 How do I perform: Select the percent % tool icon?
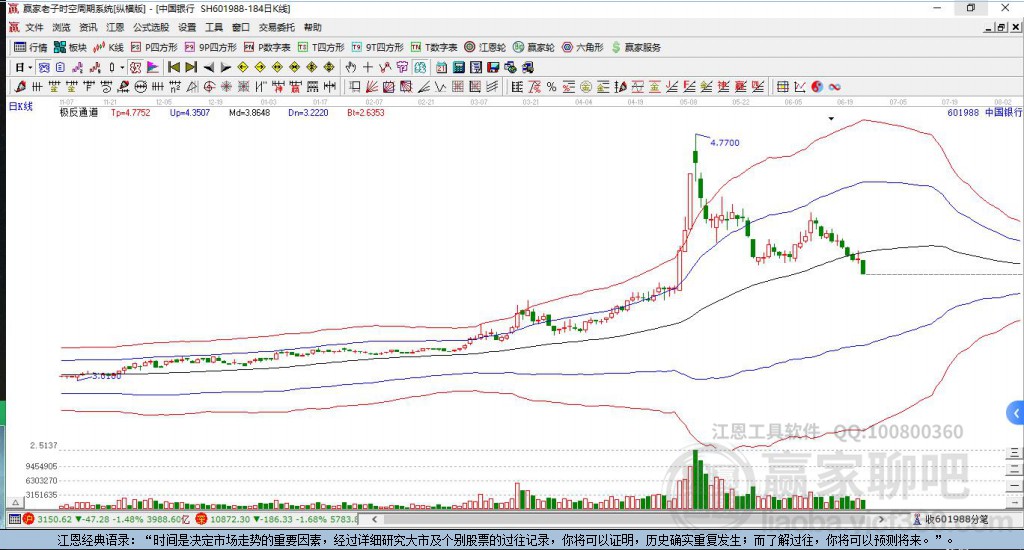click(x=551, y=86)
